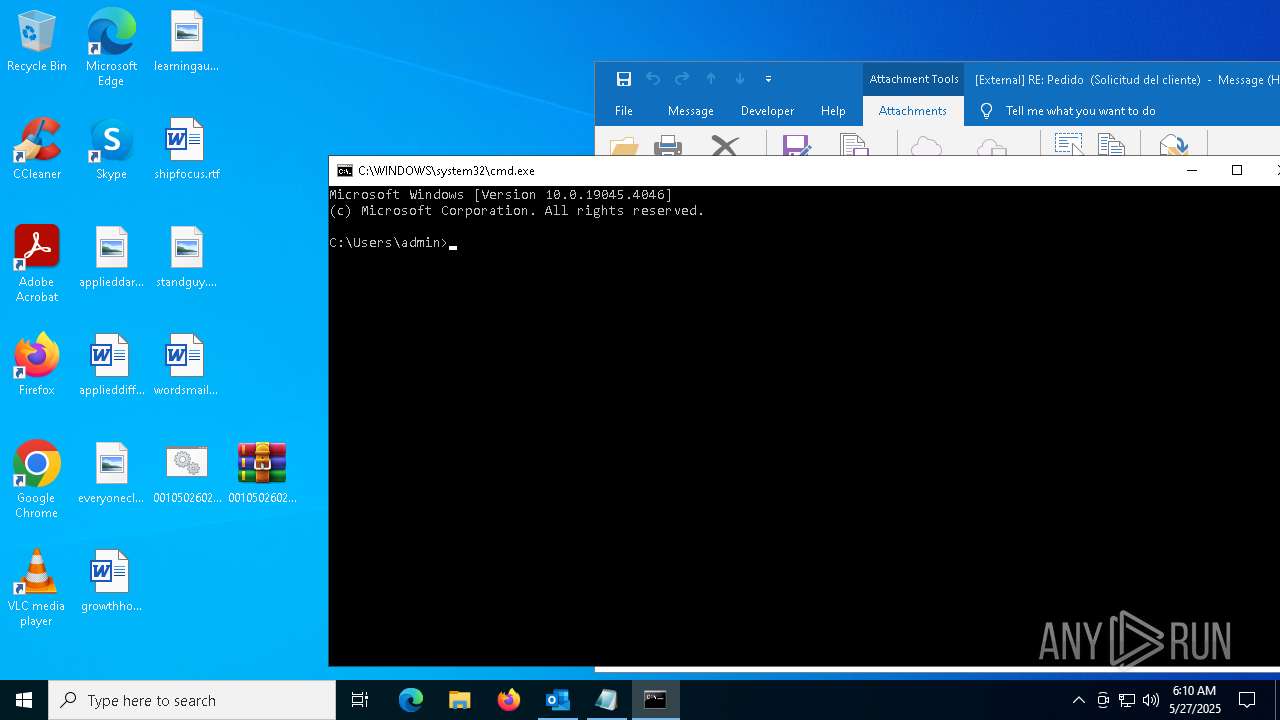The height and width of the screenshot is (720, 1280).
Task: Open CCleaner desktop shortcut
Action: (37, 150)
